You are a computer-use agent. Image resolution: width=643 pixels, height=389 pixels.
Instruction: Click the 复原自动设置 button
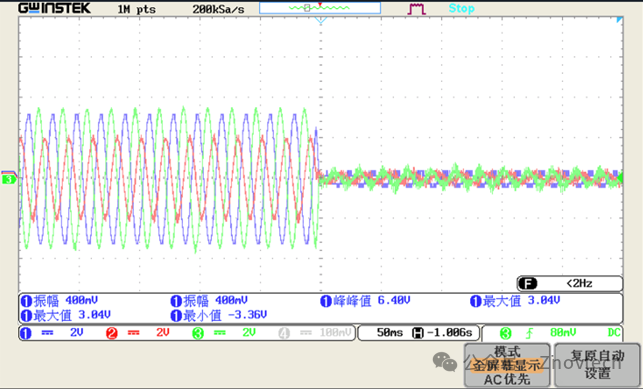coord(597,364)
